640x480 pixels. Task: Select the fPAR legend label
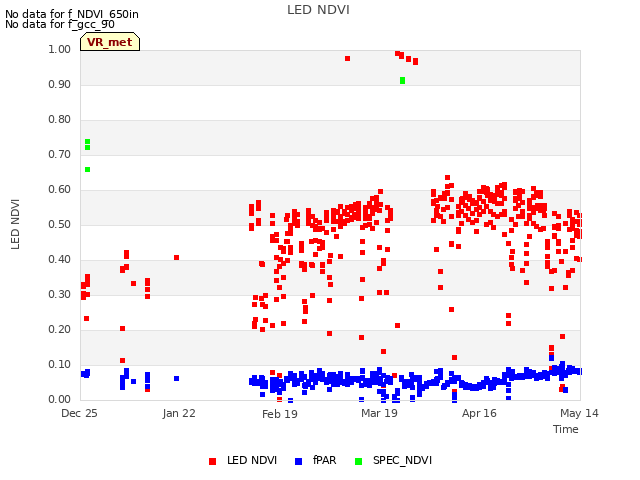click(x=324, y=460)
